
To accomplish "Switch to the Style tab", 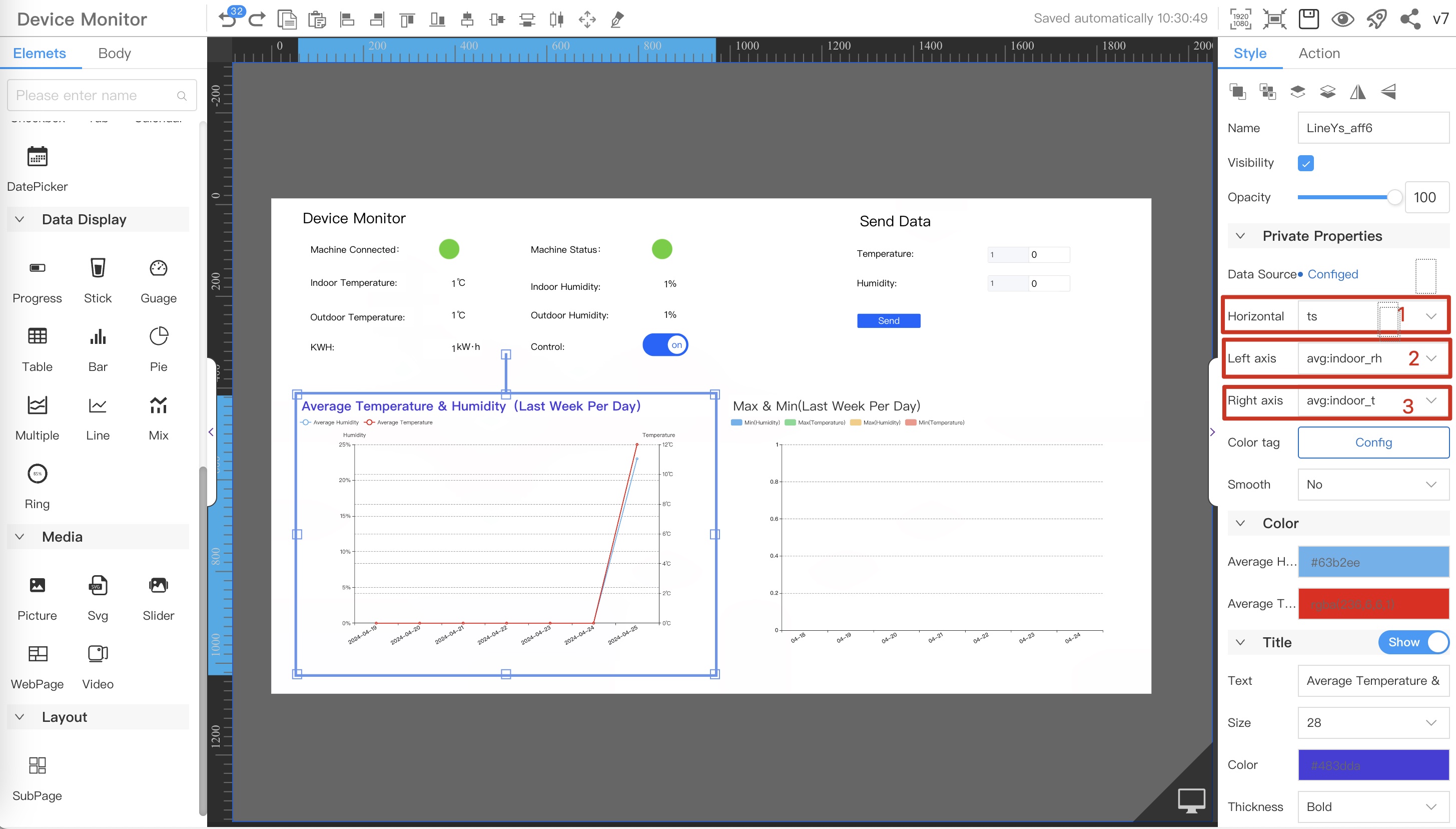I will coord(1249,53).
